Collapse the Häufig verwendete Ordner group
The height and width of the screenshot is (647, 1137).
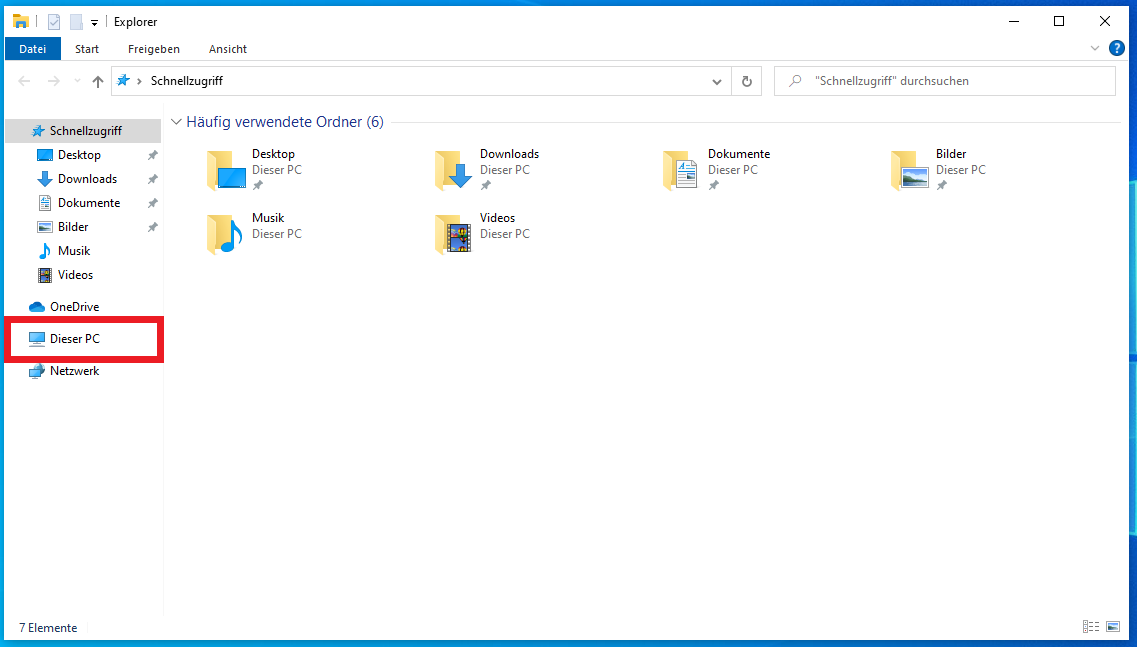pyautogui.click(x=176, y=122)
